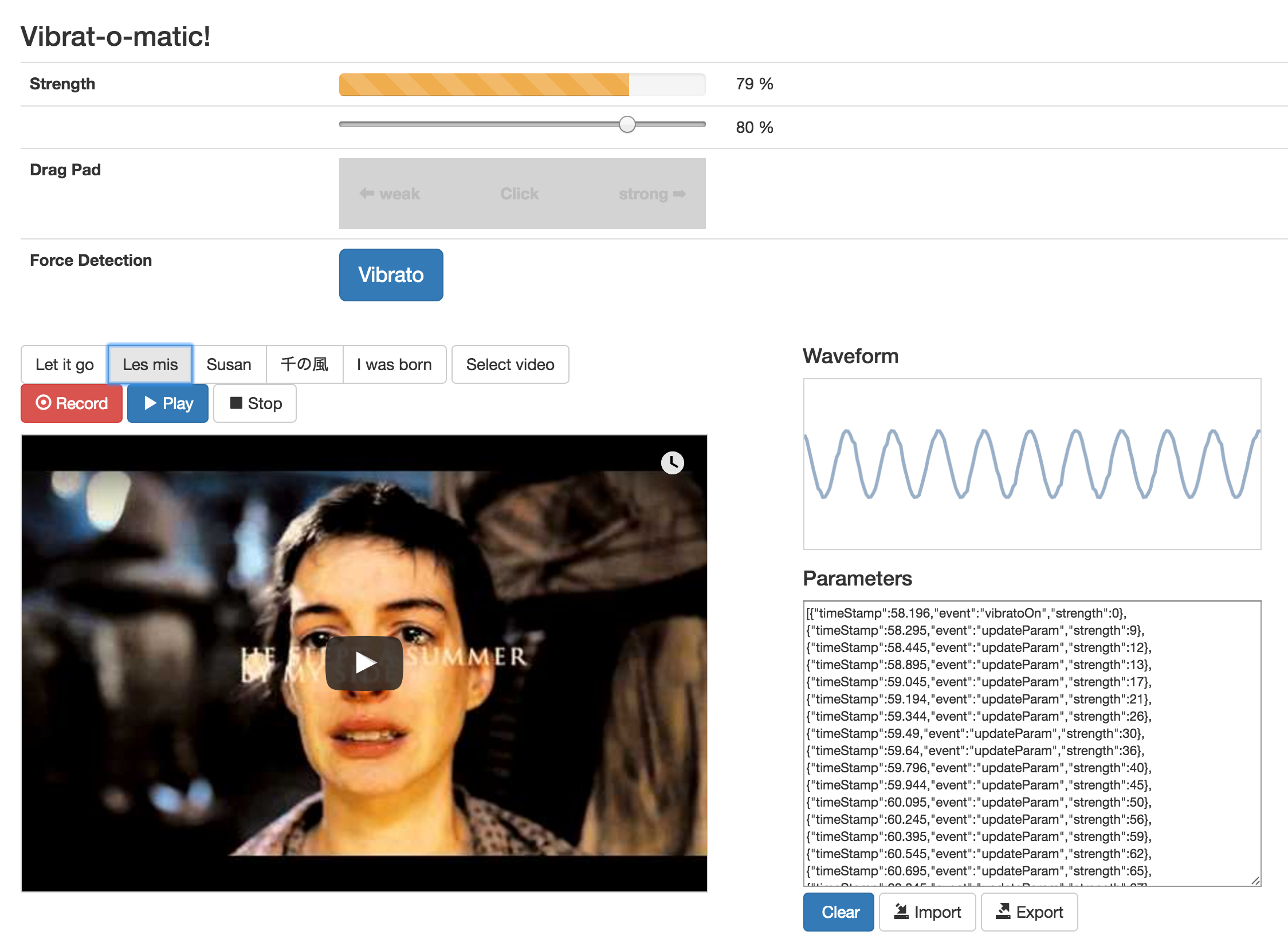
Task: Click the YouTube play button overlay
Action: [364, 663]
